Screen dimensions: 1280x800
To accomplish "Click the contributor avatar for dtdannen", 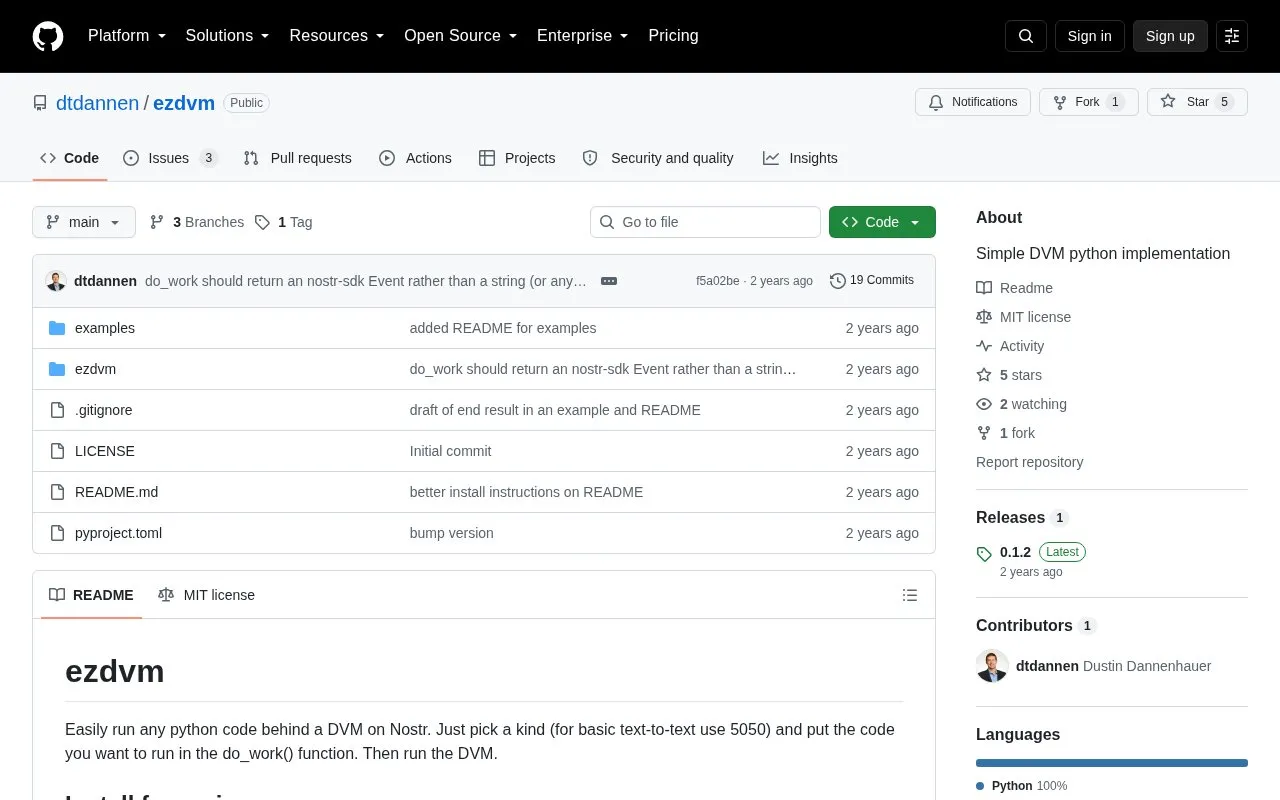I will 992,666.
